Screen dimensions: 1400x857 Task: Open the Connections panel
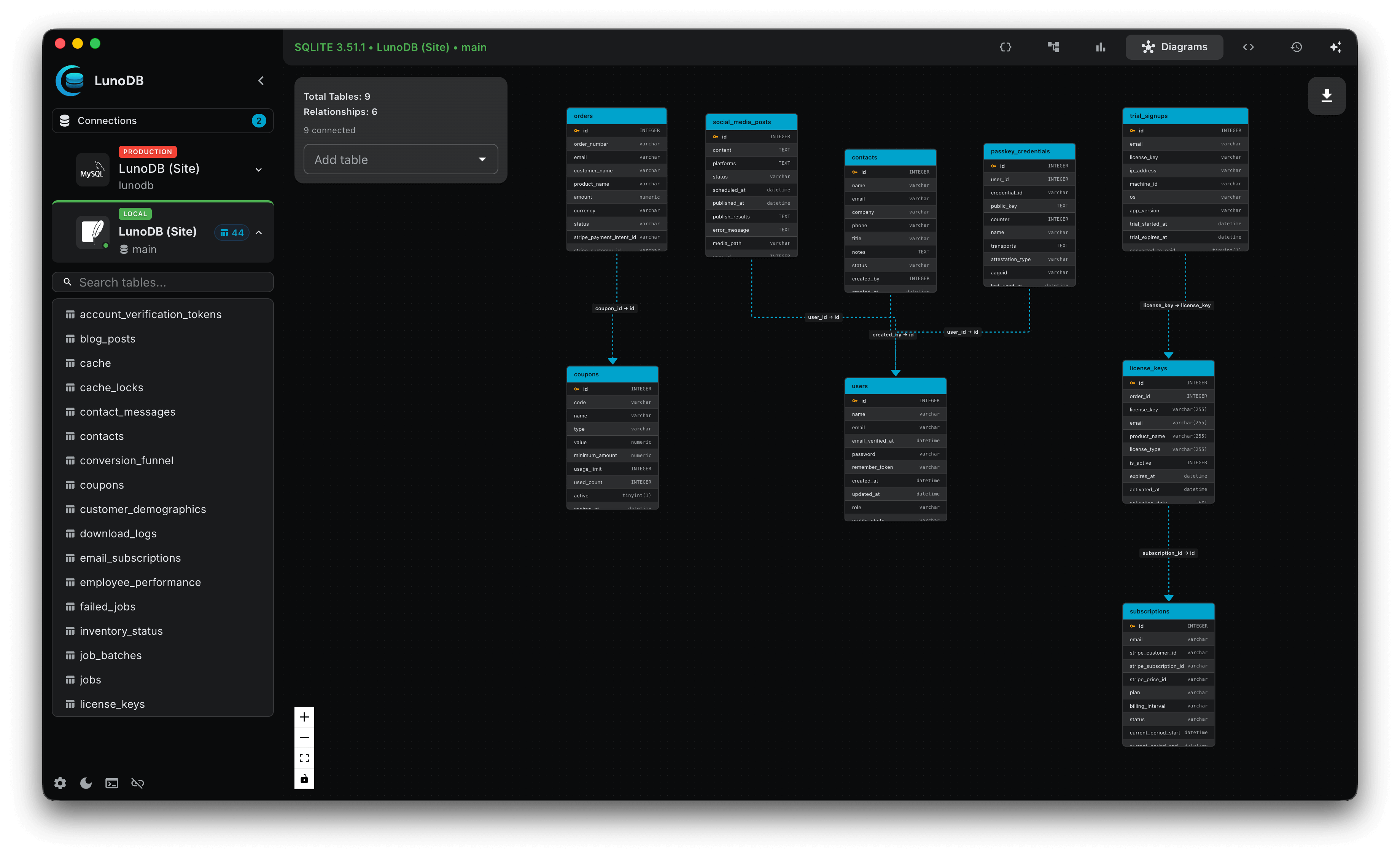[162, 120]
